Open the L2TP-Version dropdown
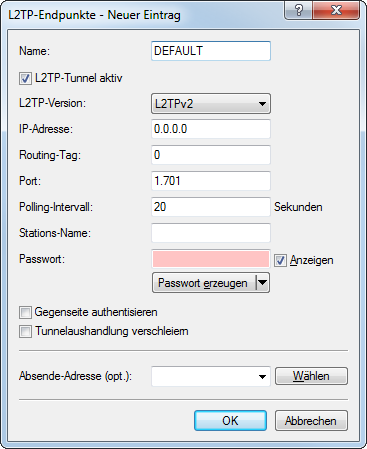The height and width of the screenshot is (449, 367). 211,104
